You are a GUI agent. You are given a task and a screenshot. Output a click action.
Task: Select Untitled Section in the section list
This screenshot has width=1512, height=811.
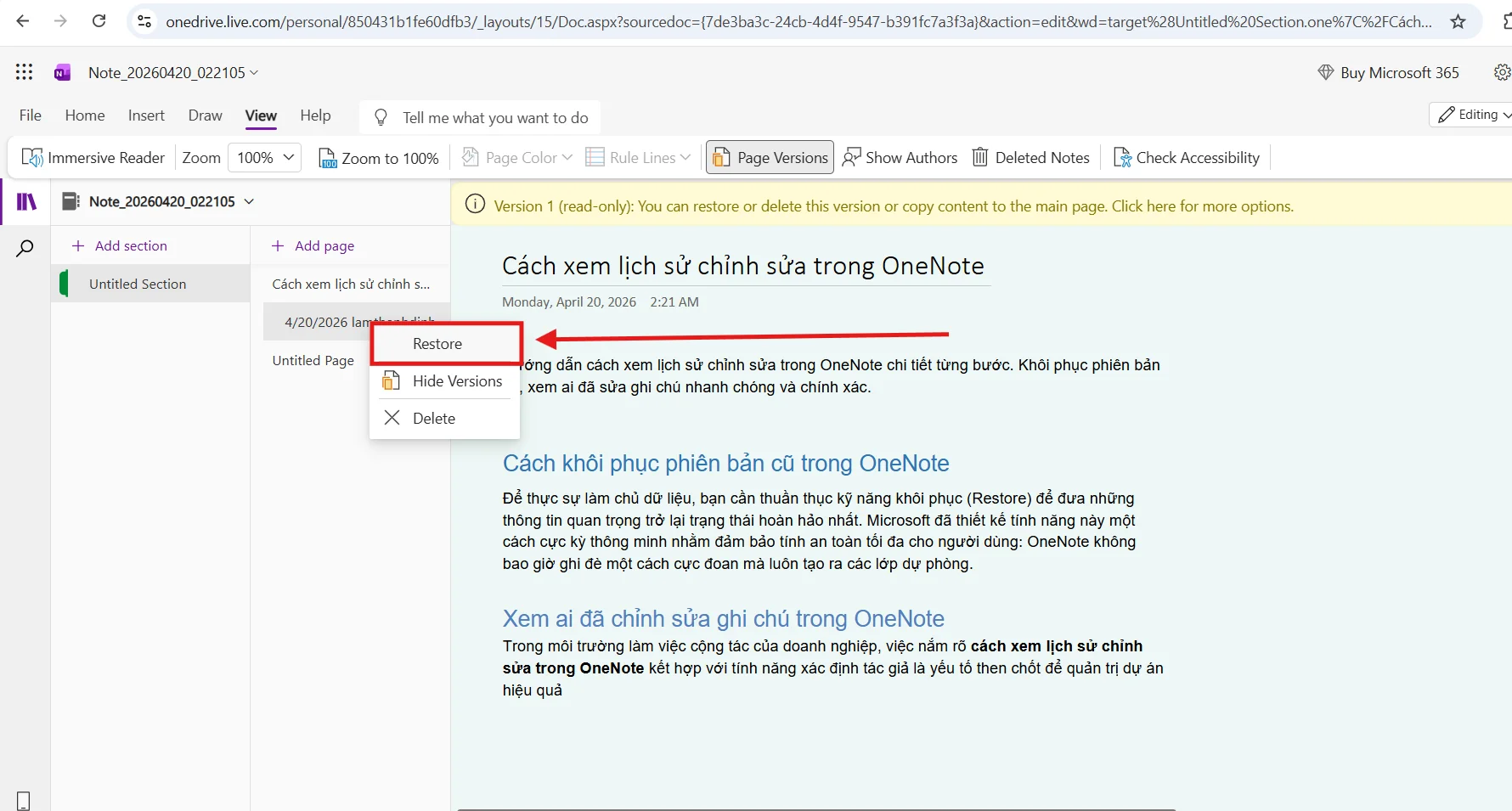click(x=151, y=284)
